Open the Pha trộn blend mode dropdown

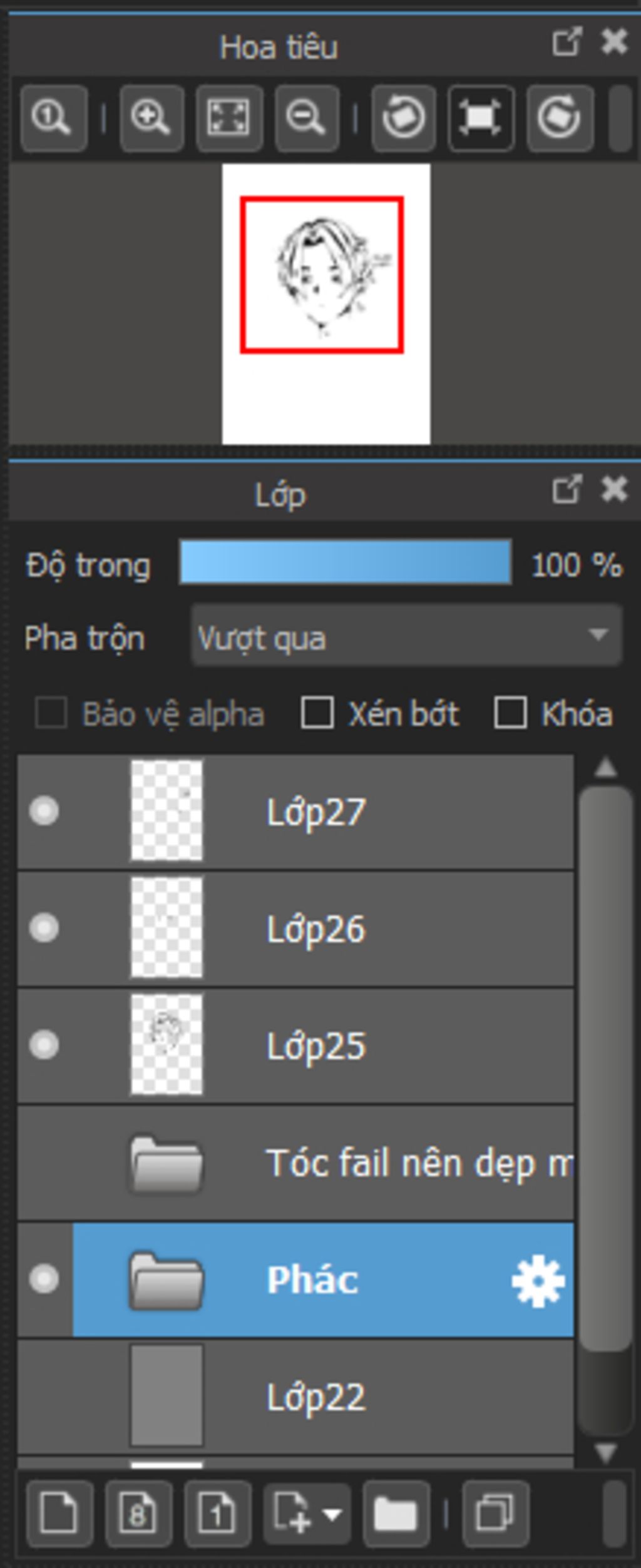tap(406, 638)
